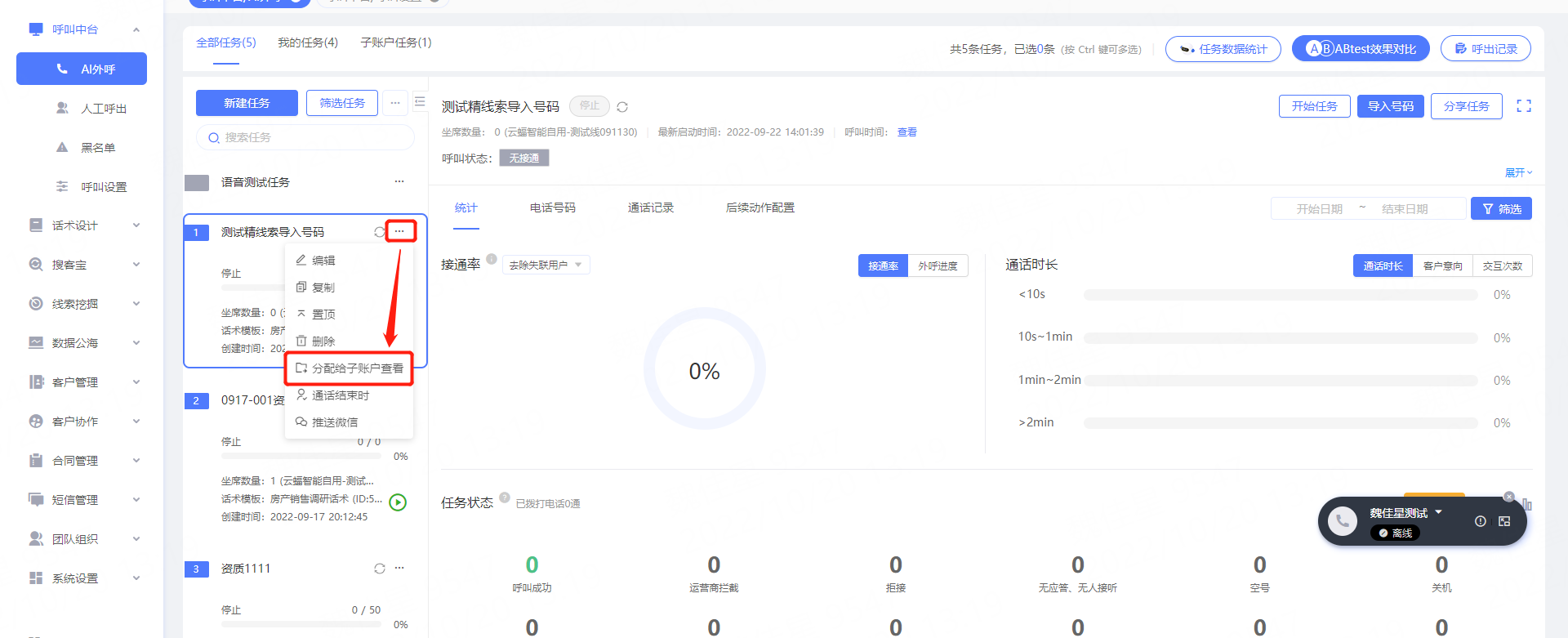Screen dimensions: 1568x638
Task: Click the 开始任务 button
Action: tap(1314, 106)
